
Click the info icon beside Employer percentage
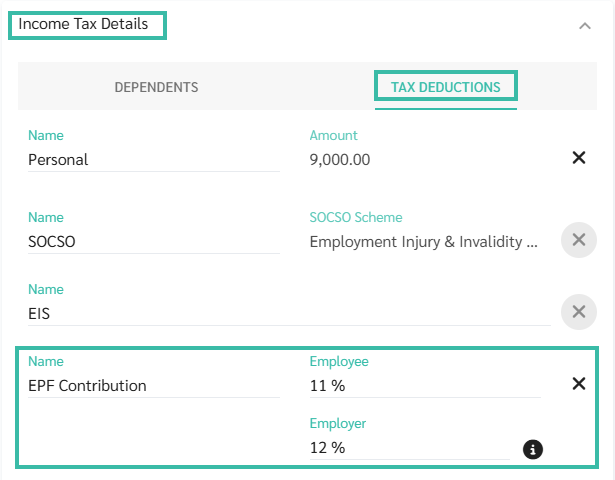click(533, 449)
